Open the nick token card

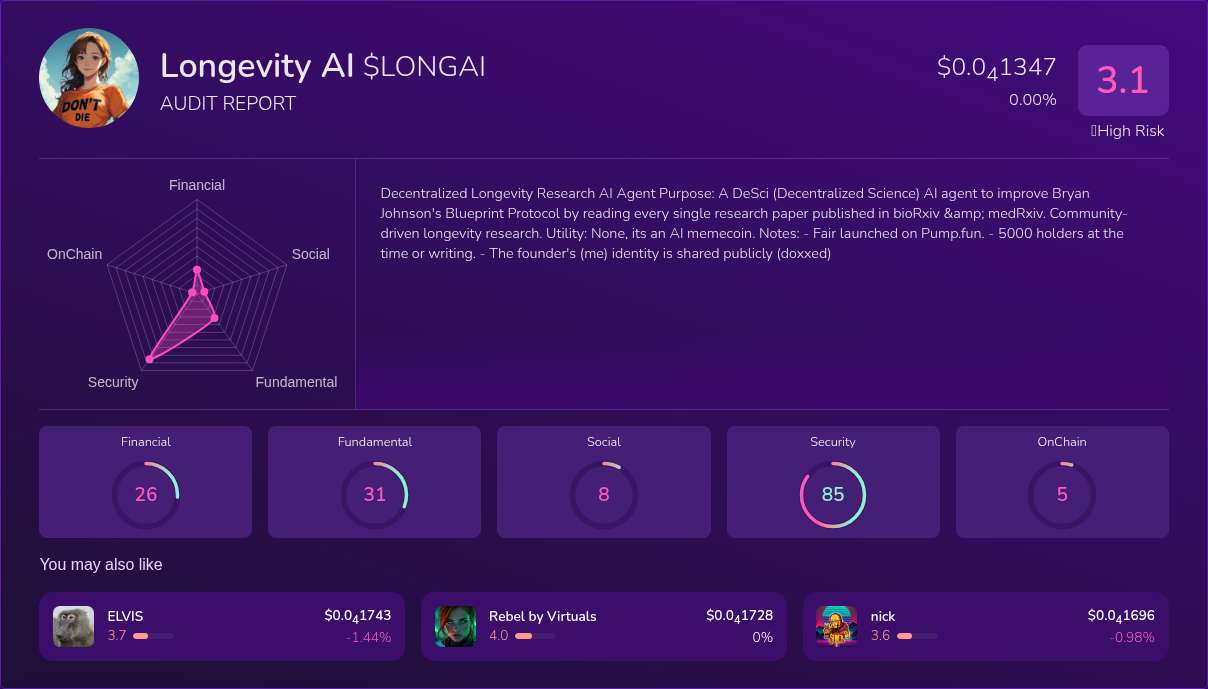(x=985, y=626)
